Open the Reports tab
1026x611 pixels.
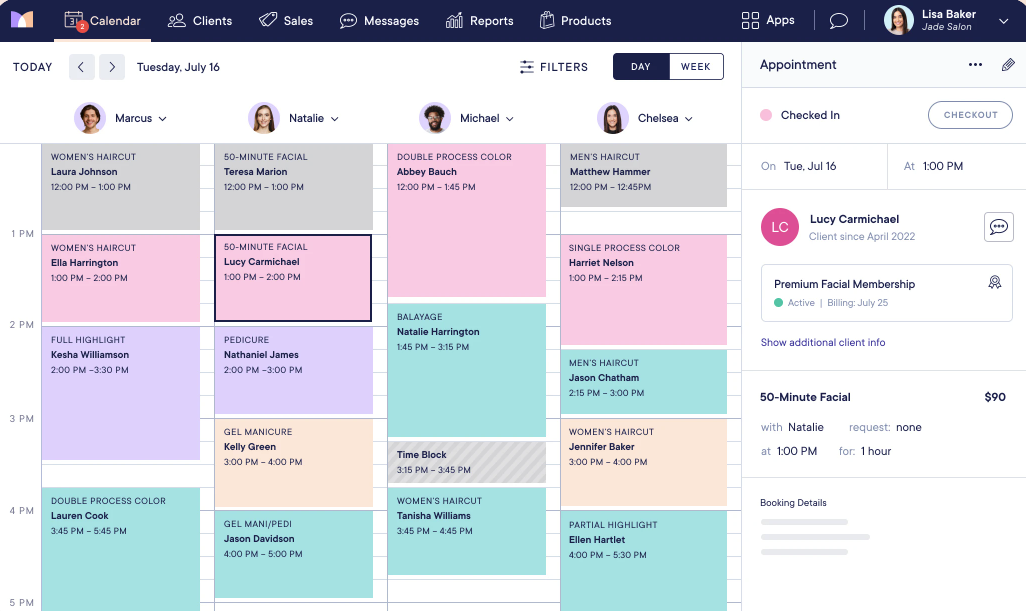pyautogui.click(x=479, y=21)
